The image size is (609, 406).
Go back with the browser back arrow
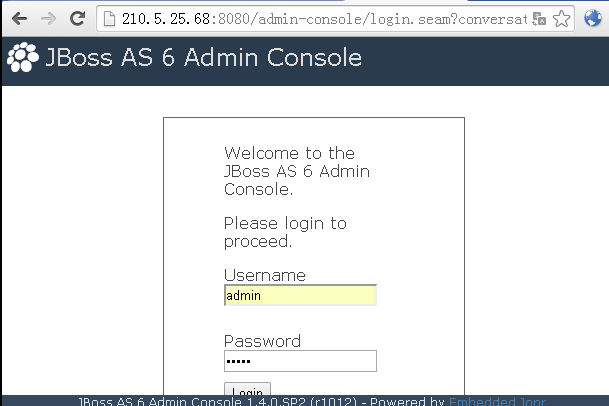19,18
